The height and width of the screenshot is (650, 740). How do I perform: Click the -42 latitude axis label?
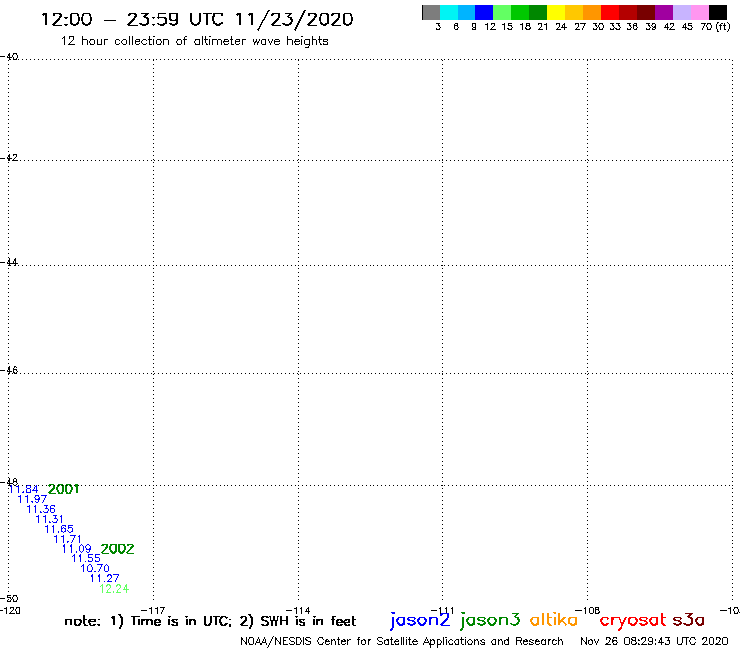pos(9,157)
